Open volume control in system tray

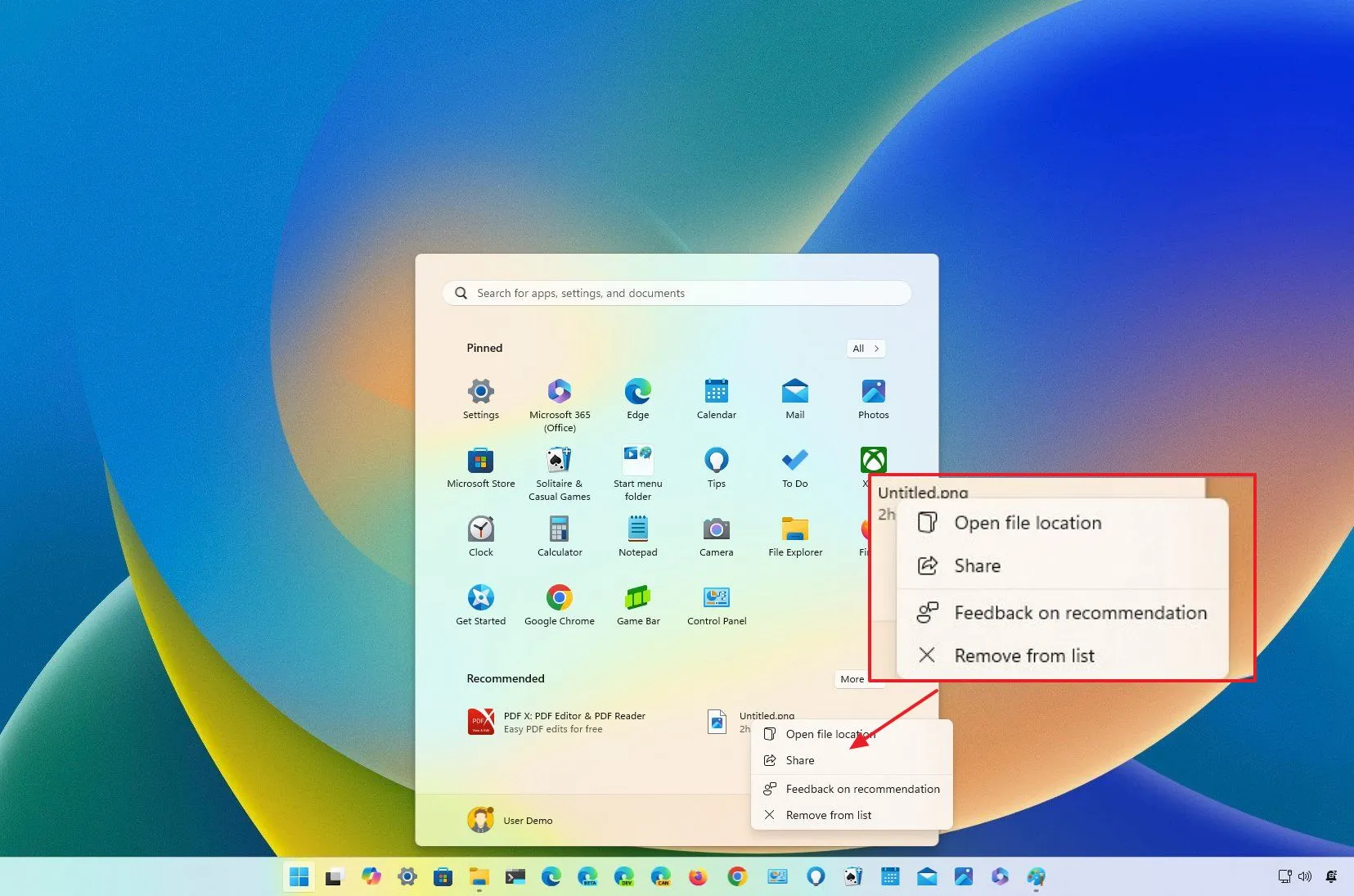(1305, 876)
